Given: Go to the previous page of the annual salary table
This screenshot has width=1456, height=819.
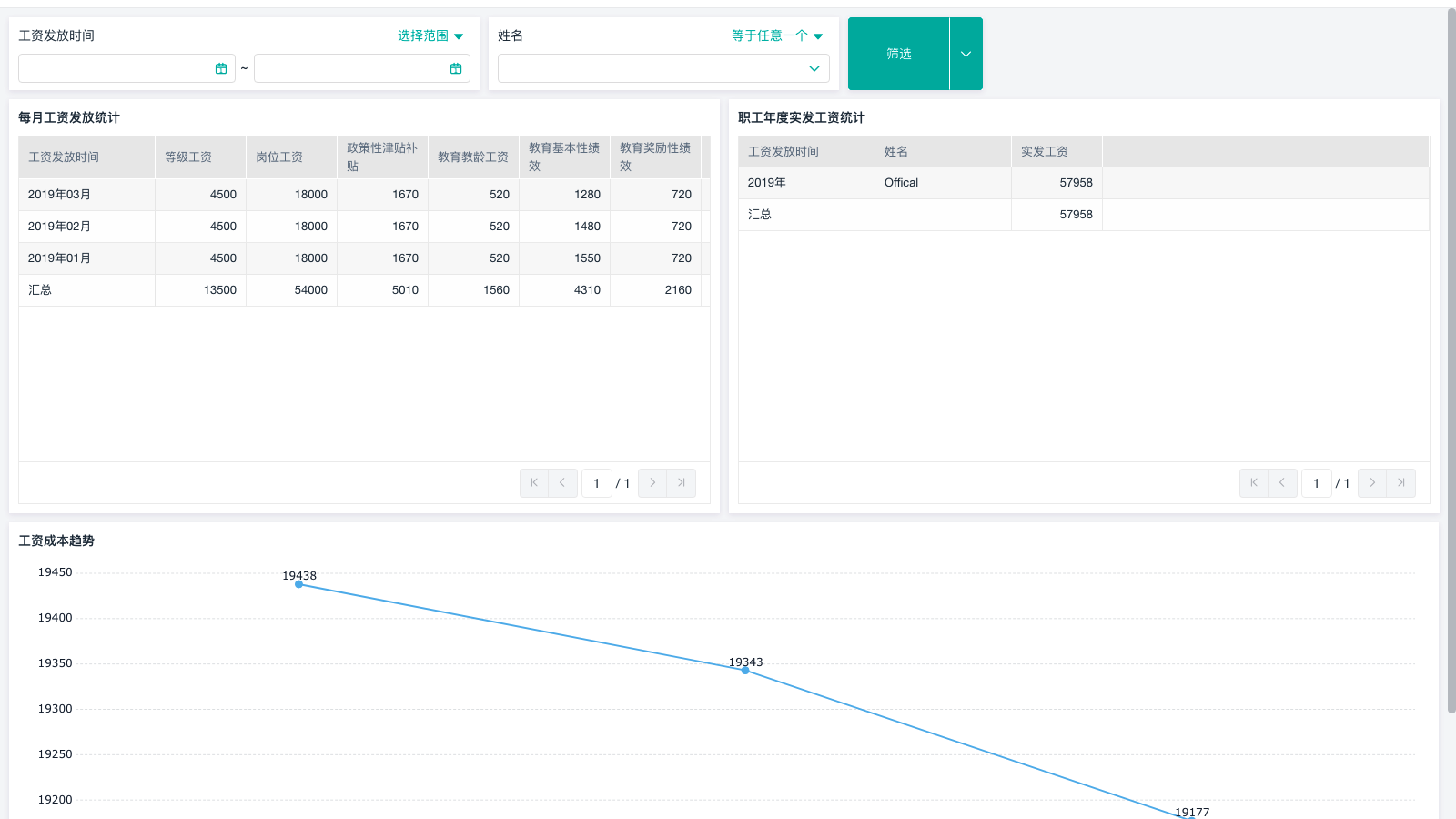Looking at the screenshot, I should tap(1282, 483).
